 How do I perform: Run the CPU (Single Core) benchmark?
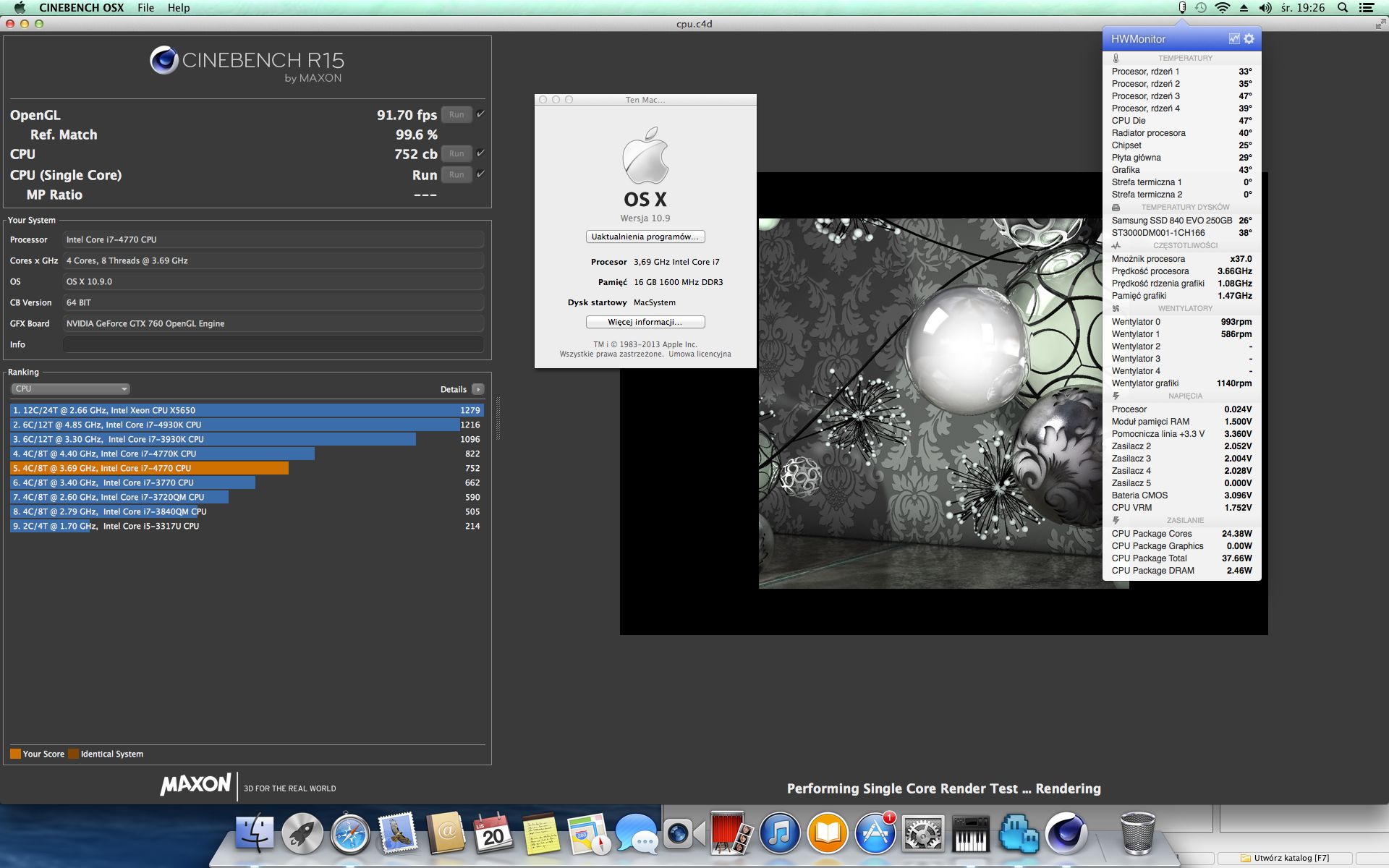pos(456,174)
